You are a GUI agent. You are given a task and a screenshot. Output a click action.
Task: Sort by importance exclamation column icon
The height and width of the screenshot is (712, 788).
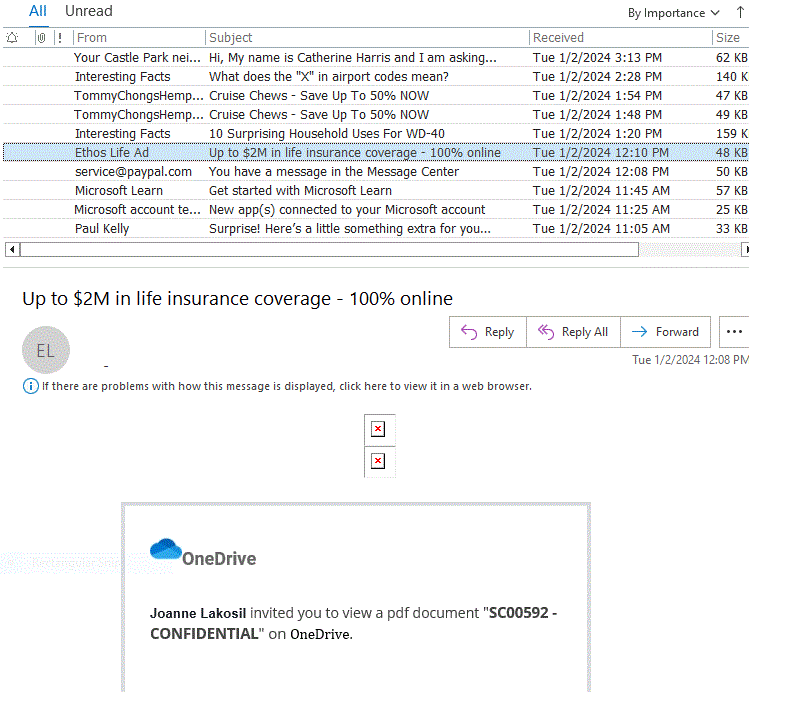[x=60, y=38]
